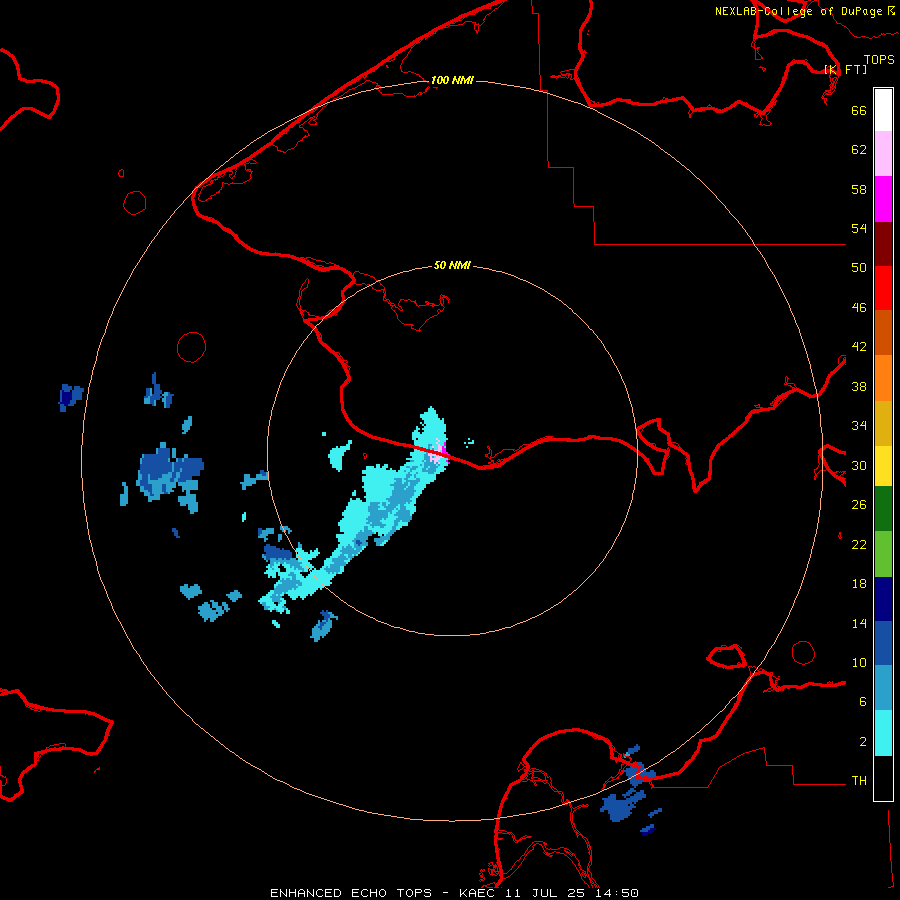The width and height of the screenshot is (900, 900).
Task: Click the '66' legend label
Action: point(859,110)
